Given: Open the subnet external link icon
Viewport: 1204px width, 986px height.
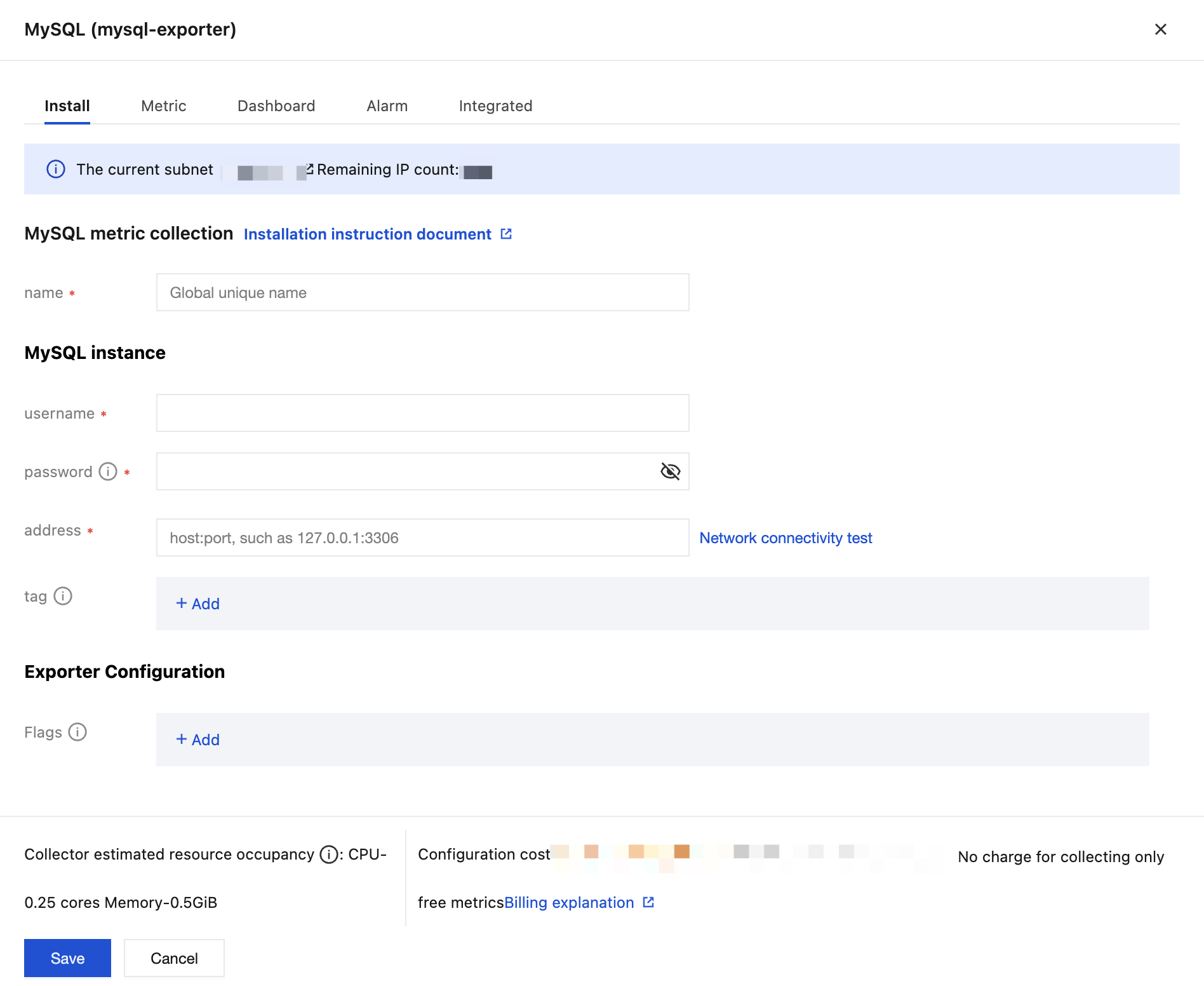Looking at the screenshot, I should (x=309, y=169).
